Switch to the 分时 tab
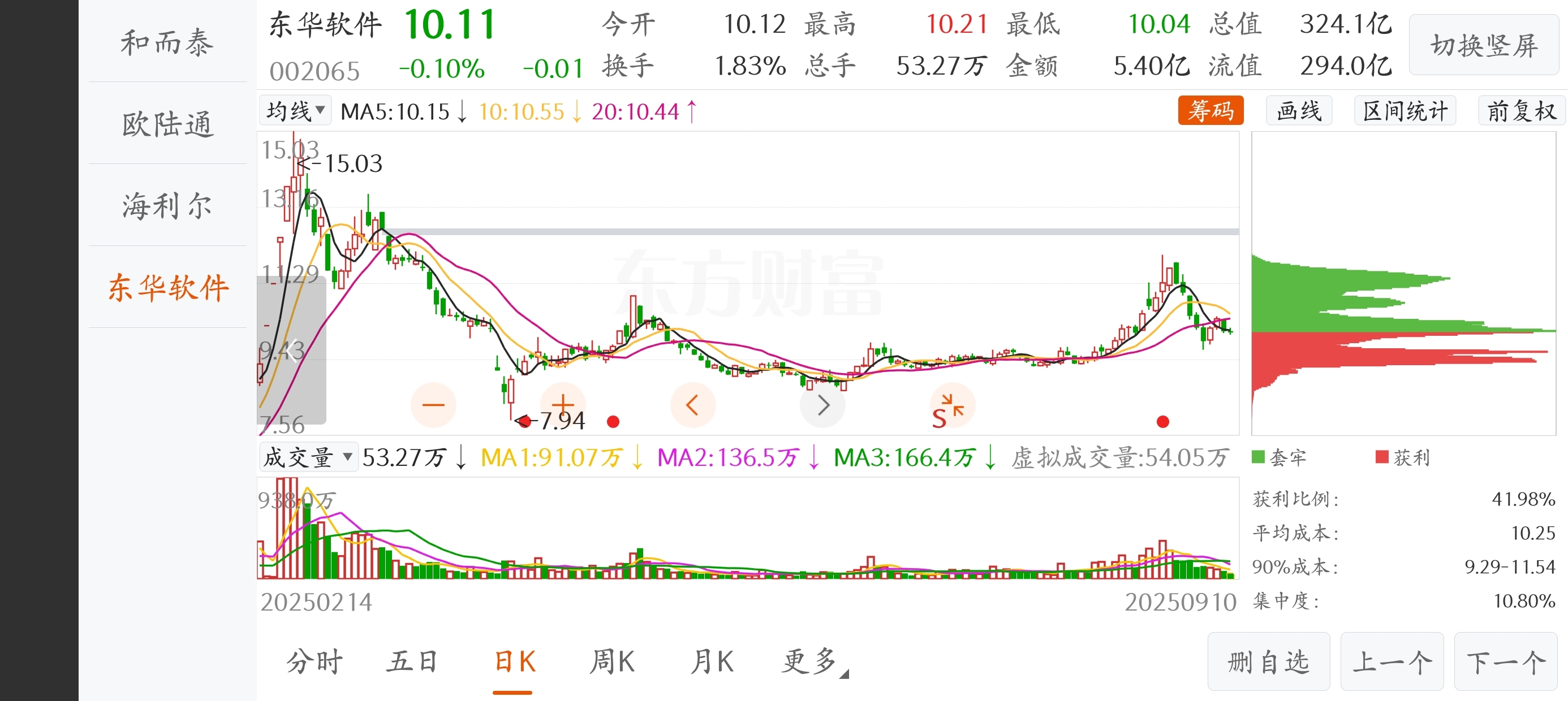Screen dimensions: 1568x701 click(x=315, y=662)
